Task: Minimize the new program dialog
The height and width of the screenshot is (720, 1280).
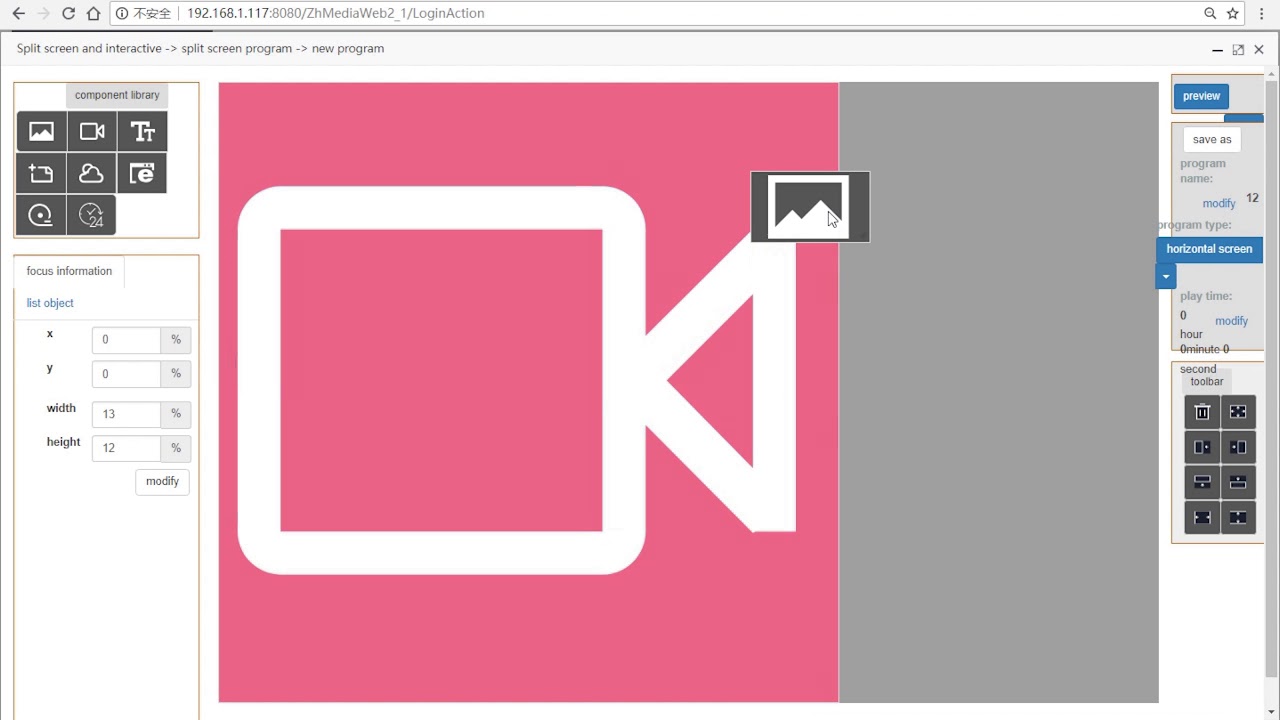Action: click(1217, 50)
